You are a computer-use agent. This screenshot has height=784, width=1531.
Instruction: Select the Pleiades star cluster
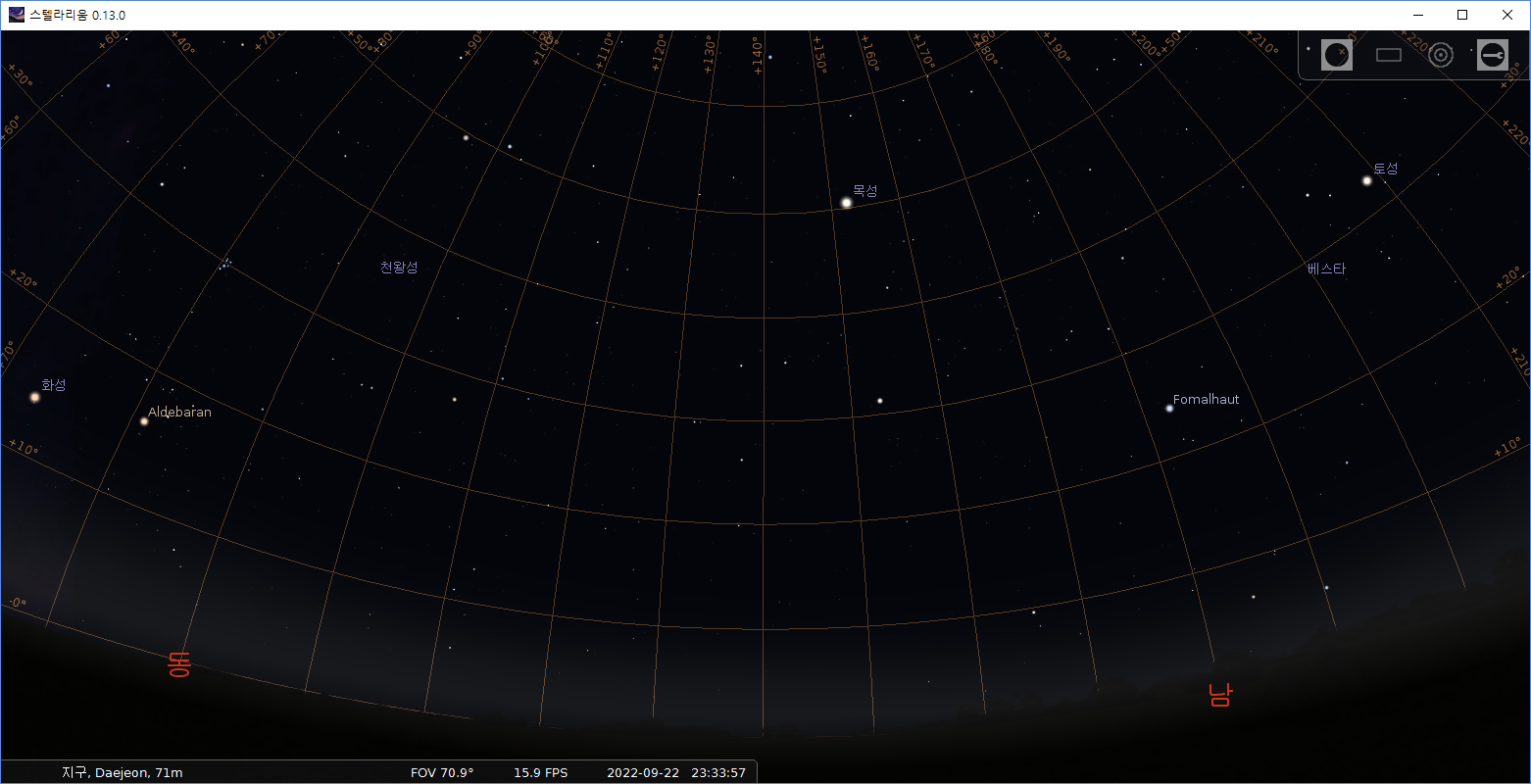[225, 263]
